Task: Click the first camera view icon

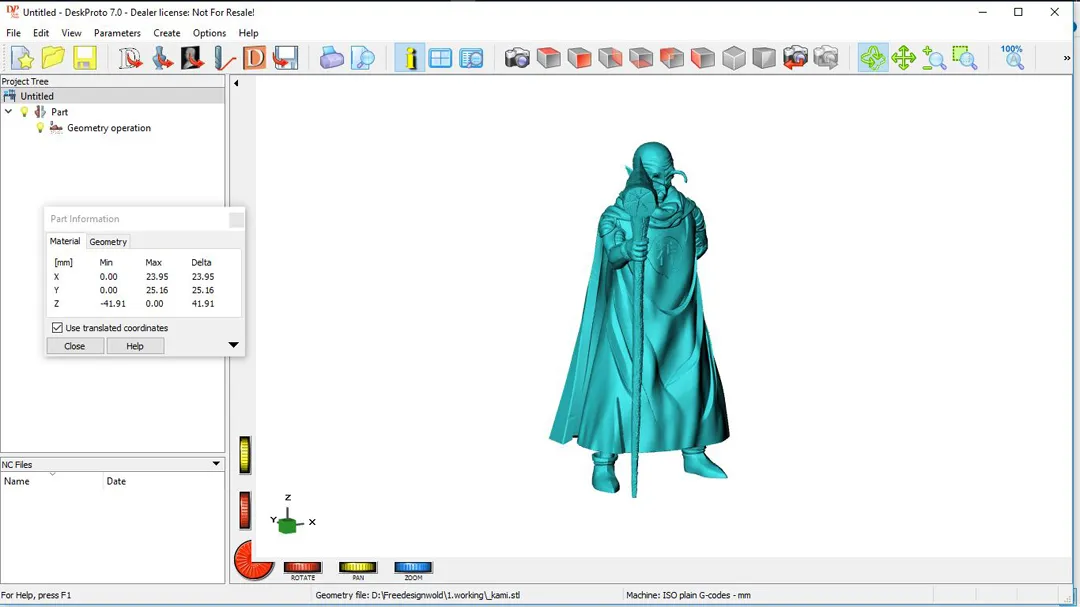Action: (517, 58)
